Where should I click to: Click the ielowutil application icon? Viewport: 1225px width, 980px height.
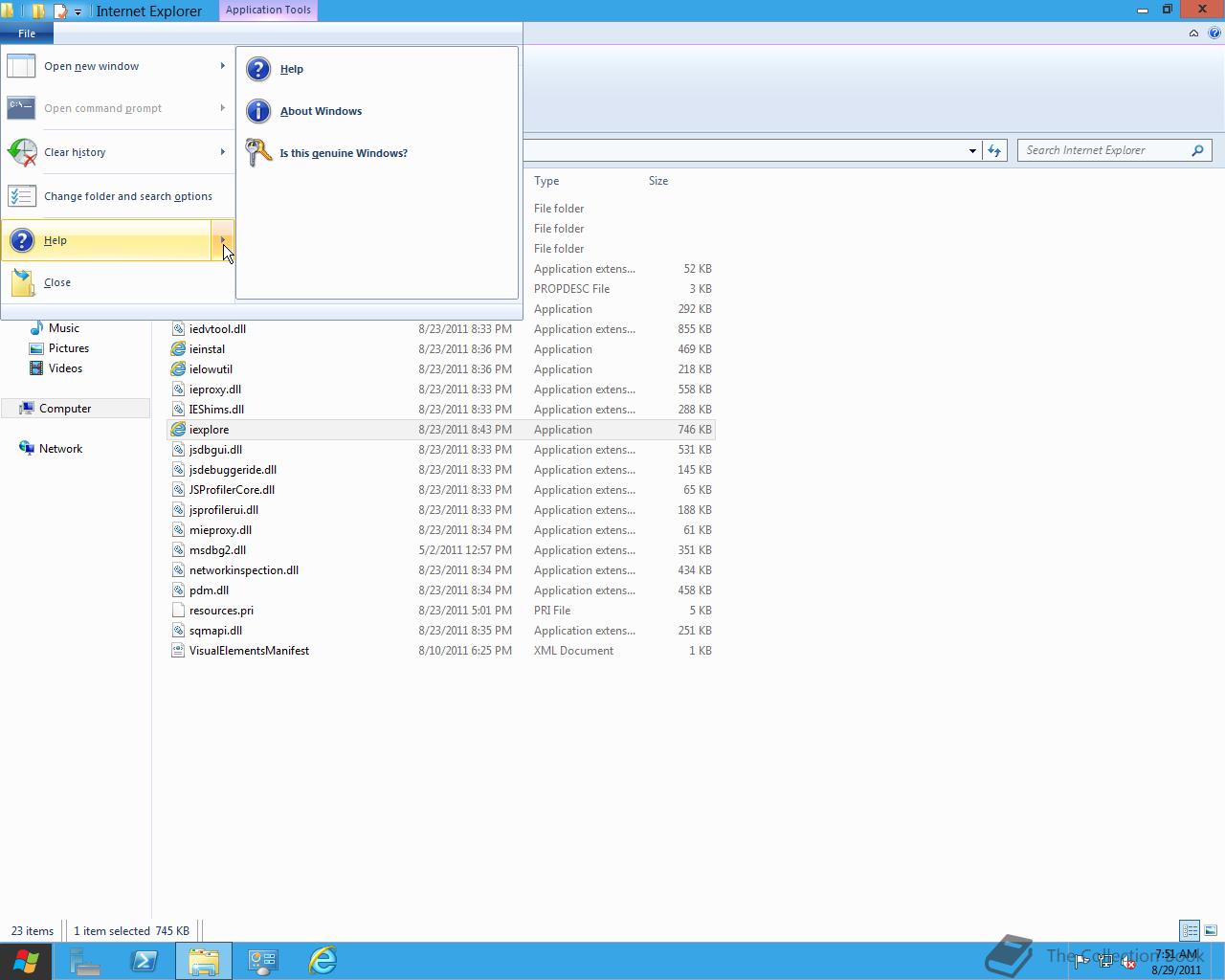click(178, 369)
